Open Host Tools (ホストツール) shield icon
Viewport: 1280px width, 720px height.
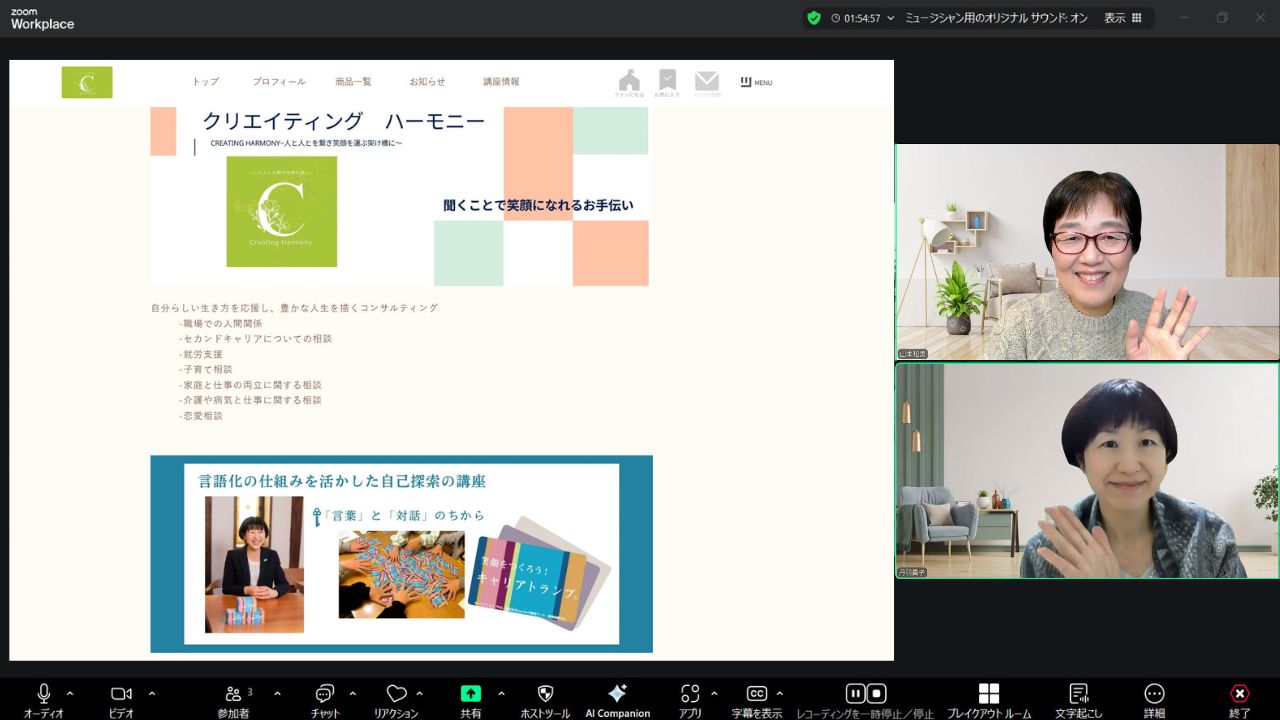(x=545, y=694)
